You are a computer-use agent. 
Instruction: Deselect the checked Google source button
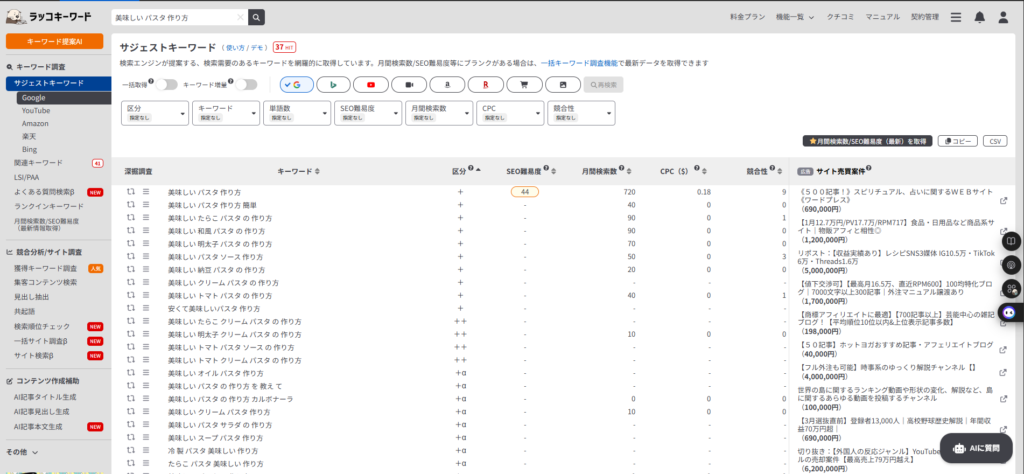(x=295, y=85)
